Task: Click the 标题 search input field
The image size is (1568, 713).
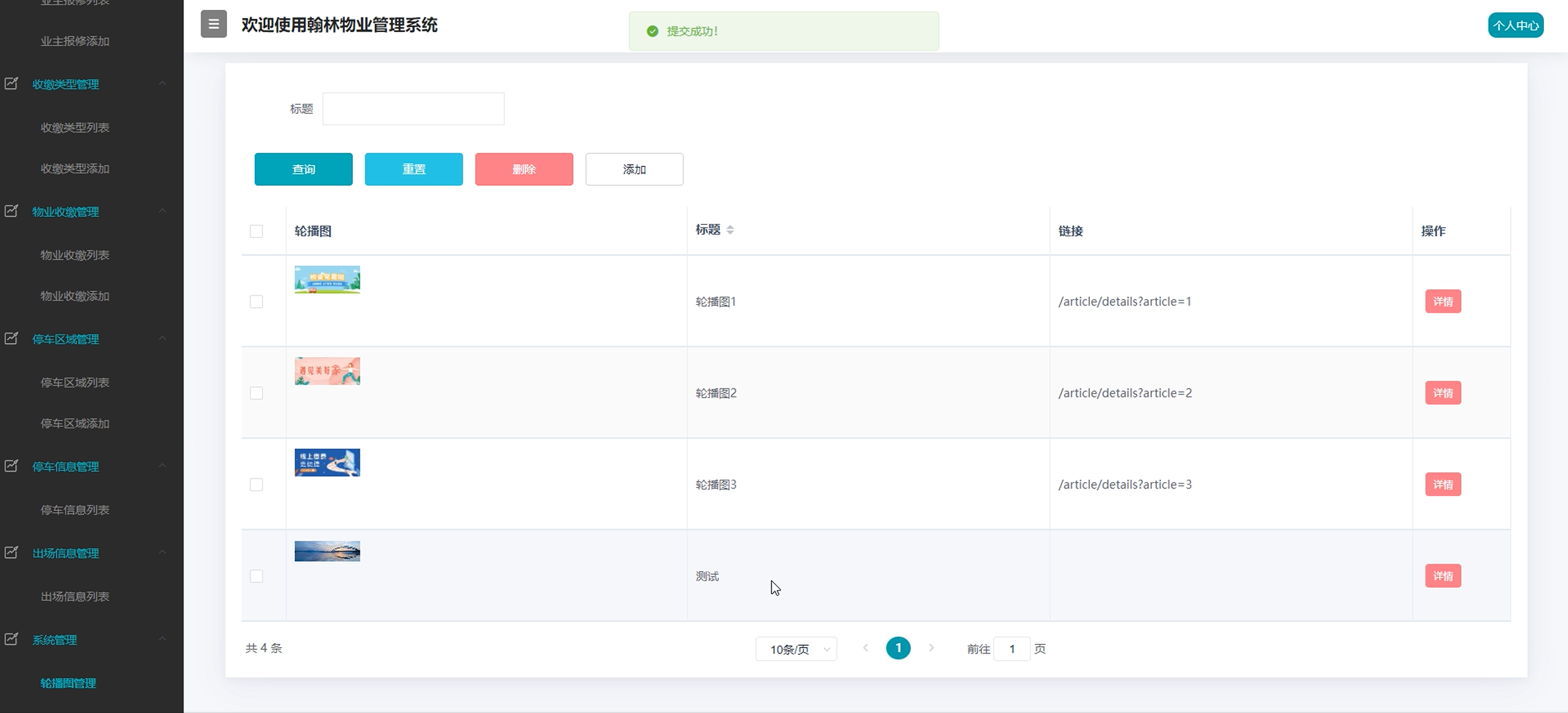Action: click(413, 109)
